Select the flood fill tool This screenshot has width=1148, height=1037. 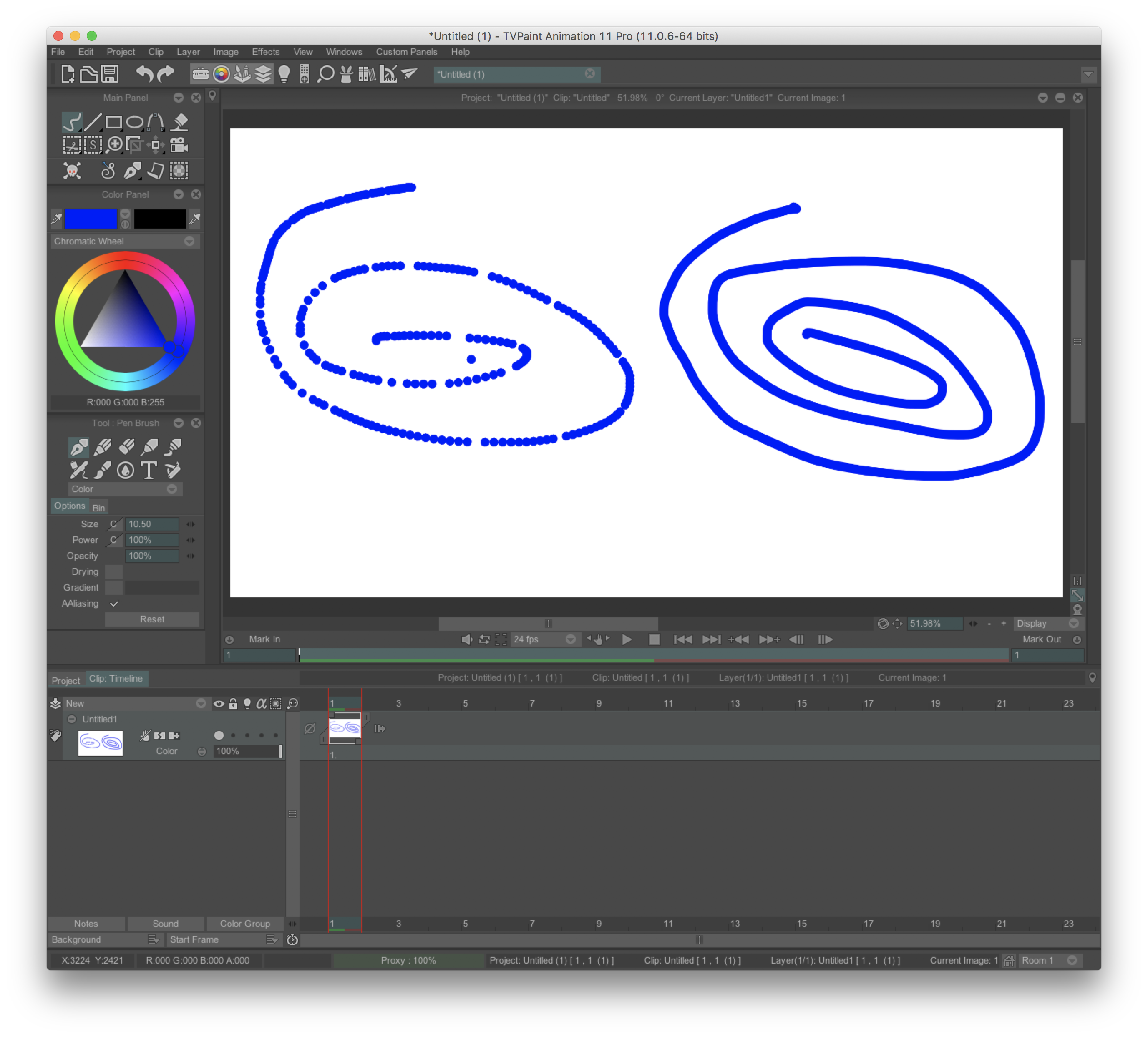[180, 123]
